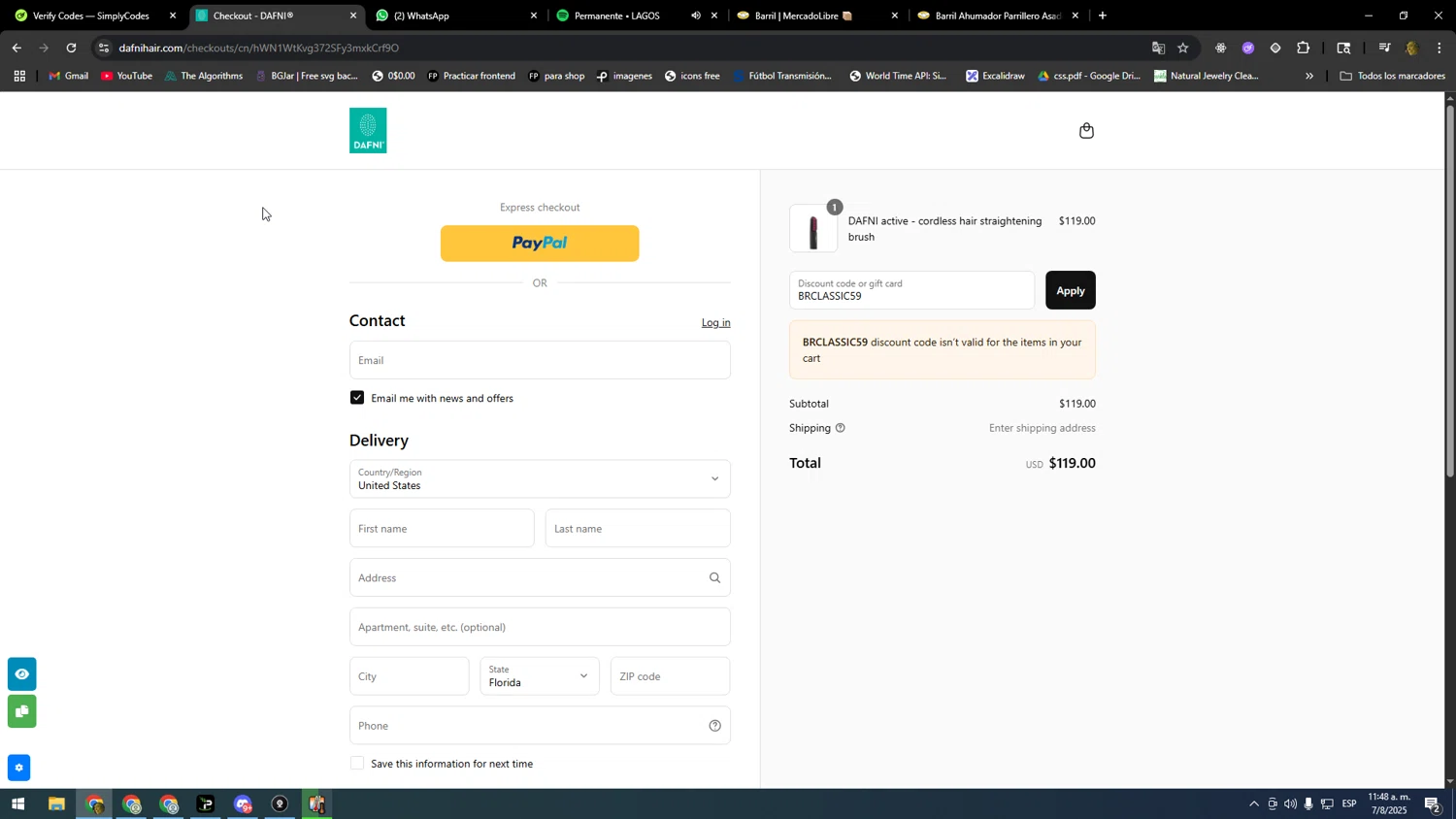
Task: Switch to WhatsApp tab
Action: click(455, 16)
